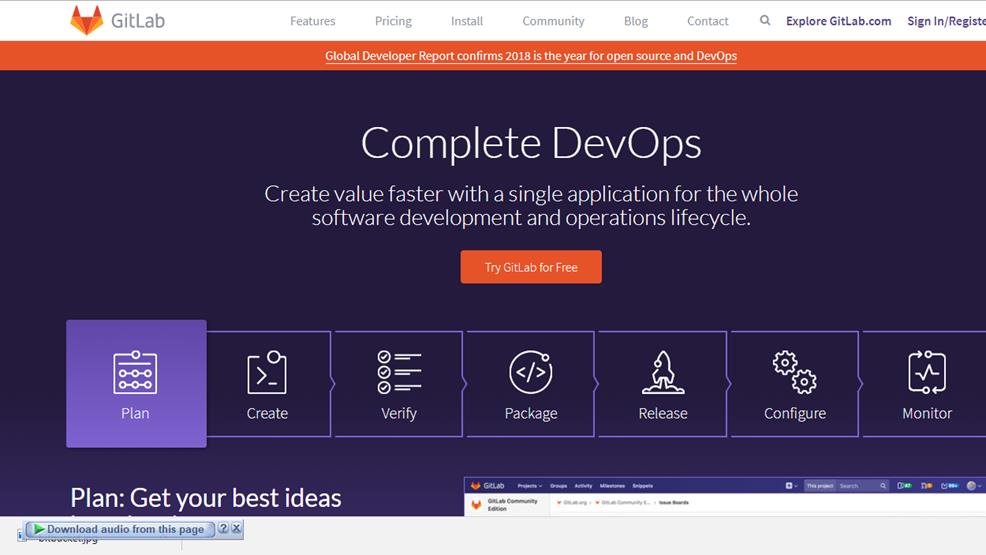Click the small GitLab logo in preview

click(475, 485)
